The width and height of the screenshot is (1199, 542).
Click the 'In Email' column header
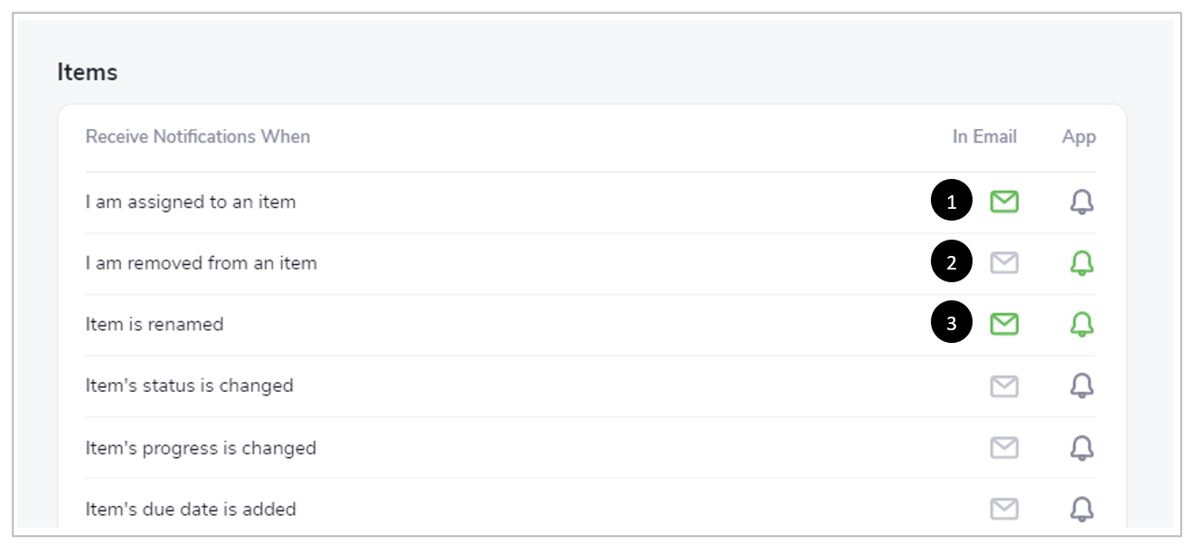click(x=984, y=137)
